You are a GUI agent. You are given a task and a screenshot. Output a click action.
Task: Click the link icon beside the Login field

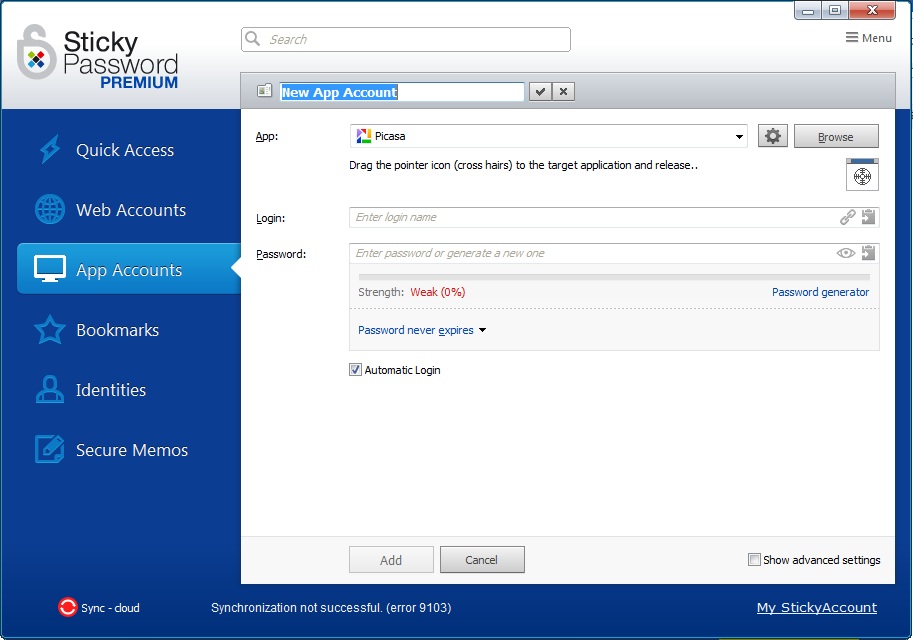click(847, 216)
